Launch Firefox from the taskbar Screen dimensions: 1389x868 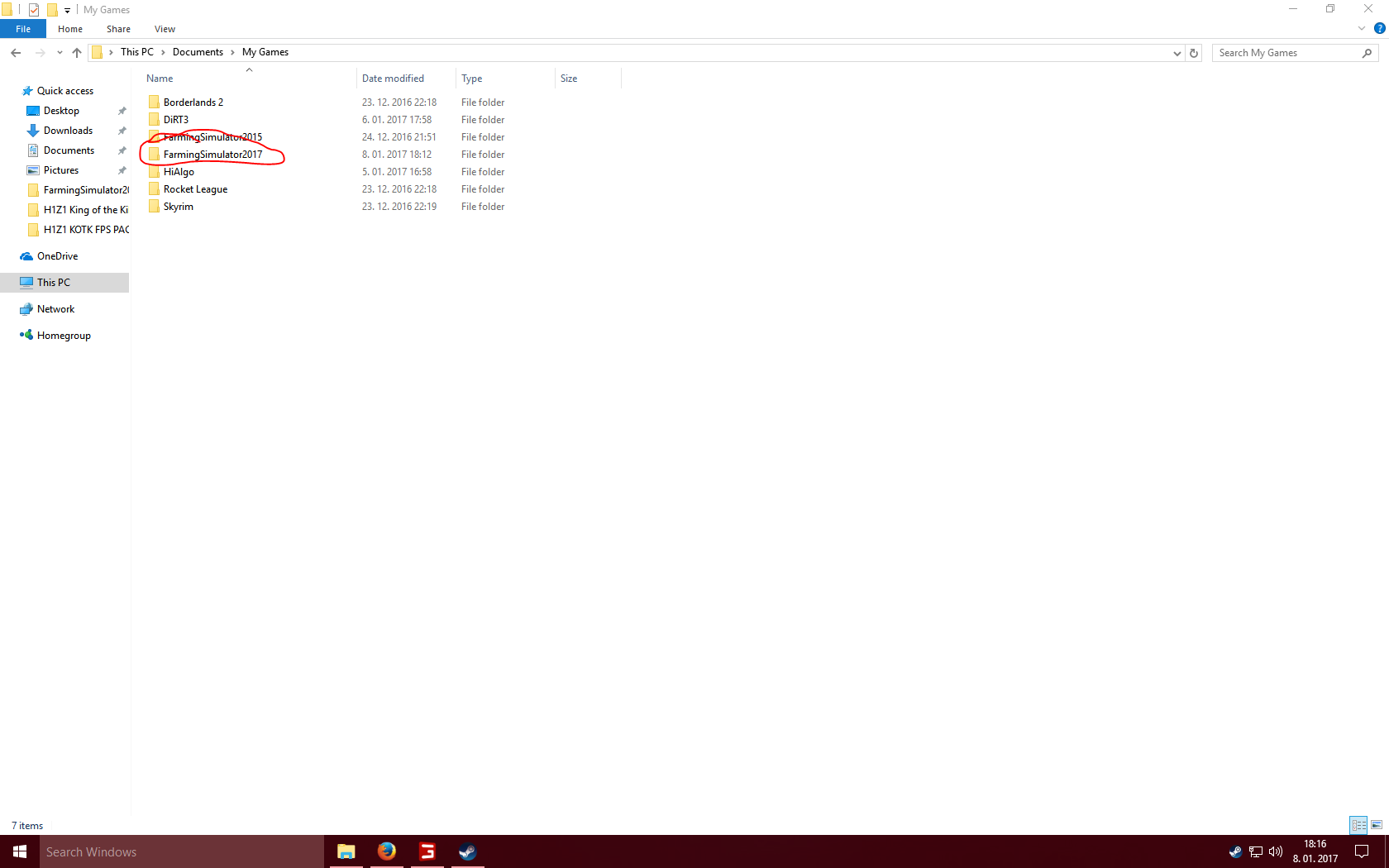click(387, 851)
